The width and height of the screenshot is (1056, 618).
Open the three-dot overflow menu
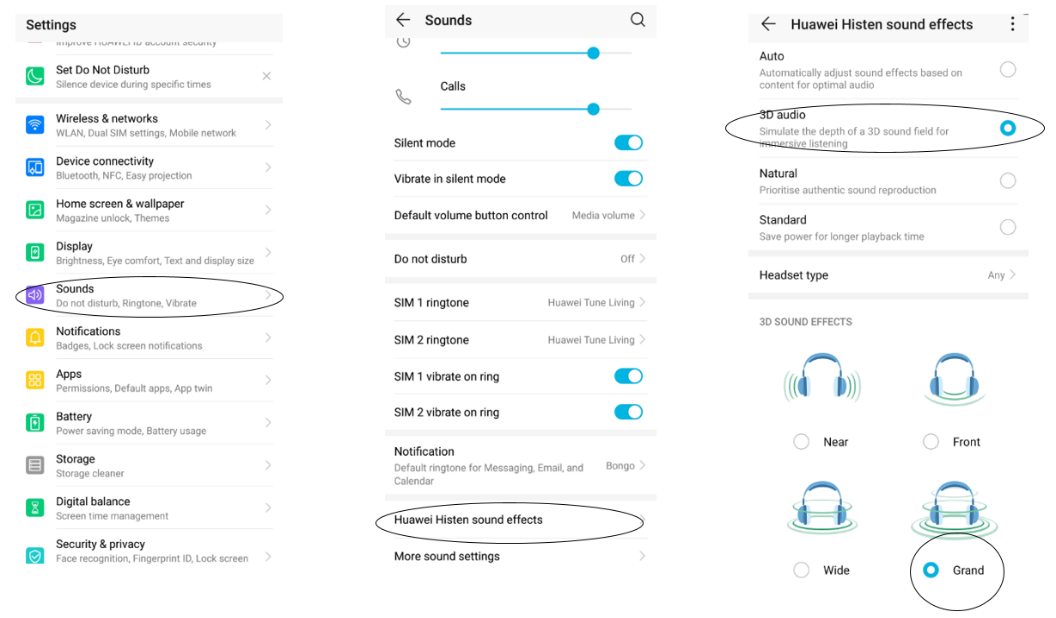pyautogui.click(x=1012, y=22)
